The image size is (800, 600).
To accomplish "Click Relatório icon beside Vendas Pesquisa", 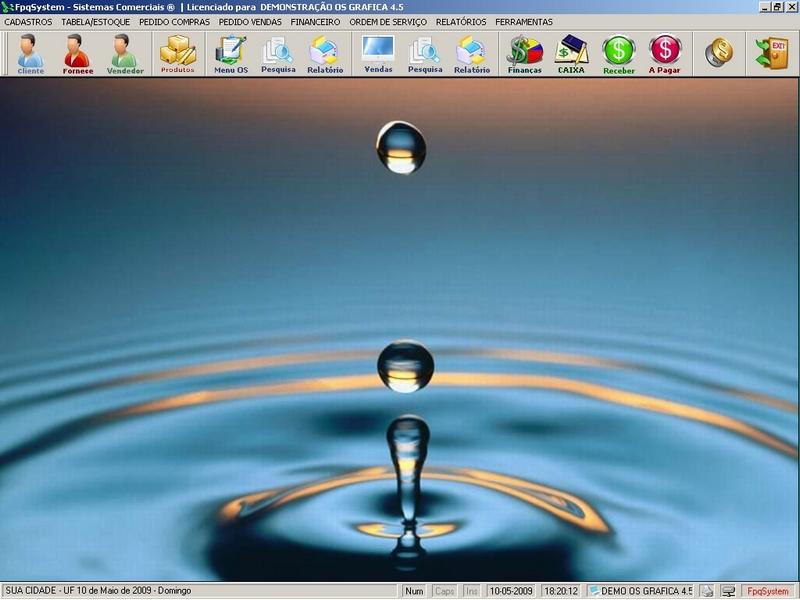I will pyautogui.click(x=472, y=54).
